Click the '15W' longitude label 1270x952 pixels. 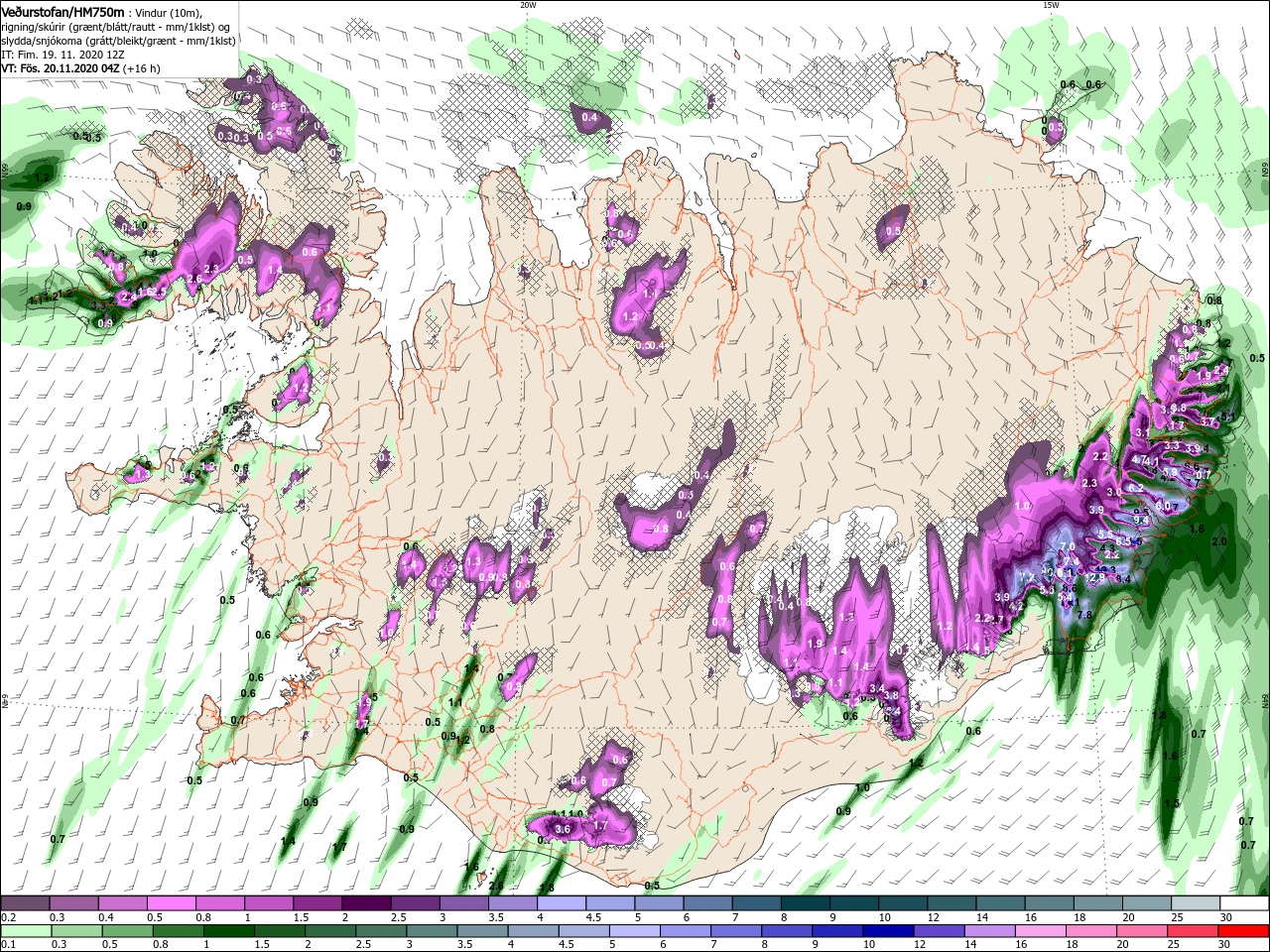1051,5
